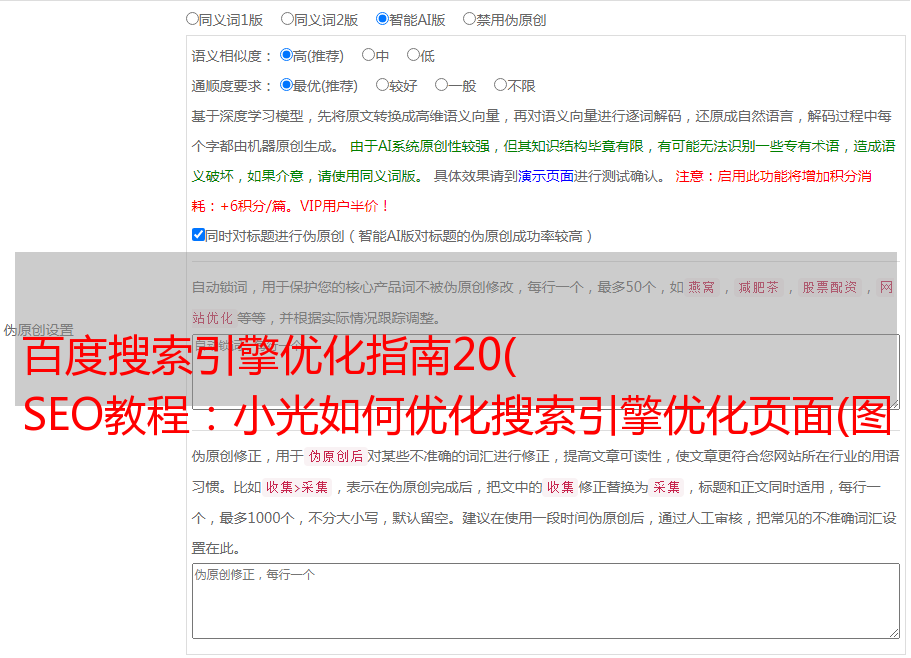Click the 伪原创设置 label
Viewport: 911px width, 658px height.
coord(38,330)
